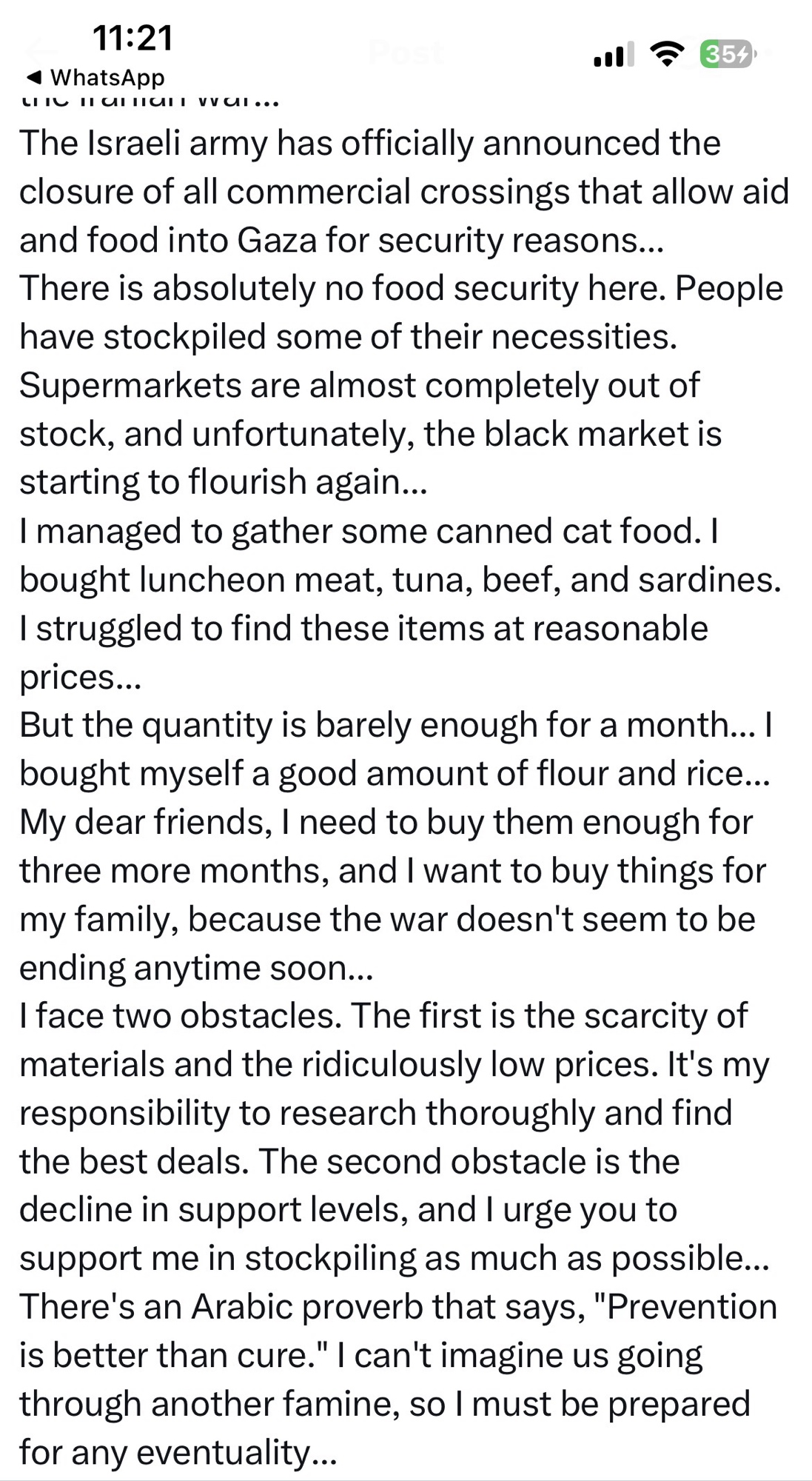812x1481 pixels.
Task: Return to WhatsApp via the breadcrumb label
Action: click(x=107, y=77)
